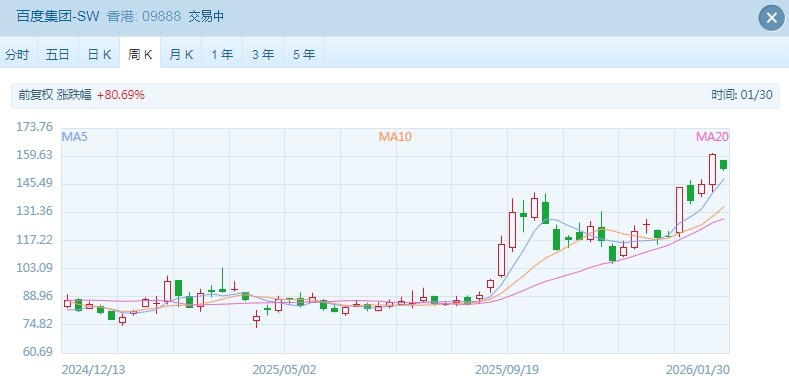Switch to the 分时 tab
The image size is (789, 376).
click(17, 54)
